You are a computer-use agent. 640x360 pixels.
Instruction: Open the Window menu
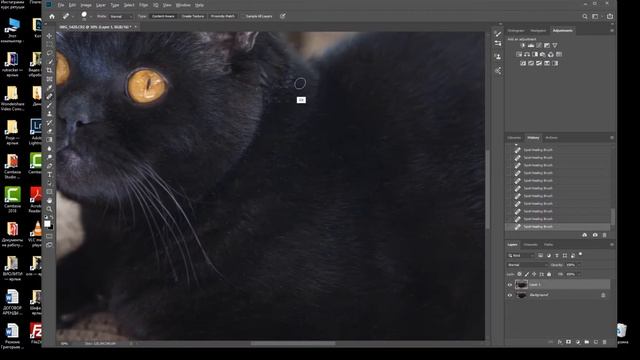click(x=183, y=5)
